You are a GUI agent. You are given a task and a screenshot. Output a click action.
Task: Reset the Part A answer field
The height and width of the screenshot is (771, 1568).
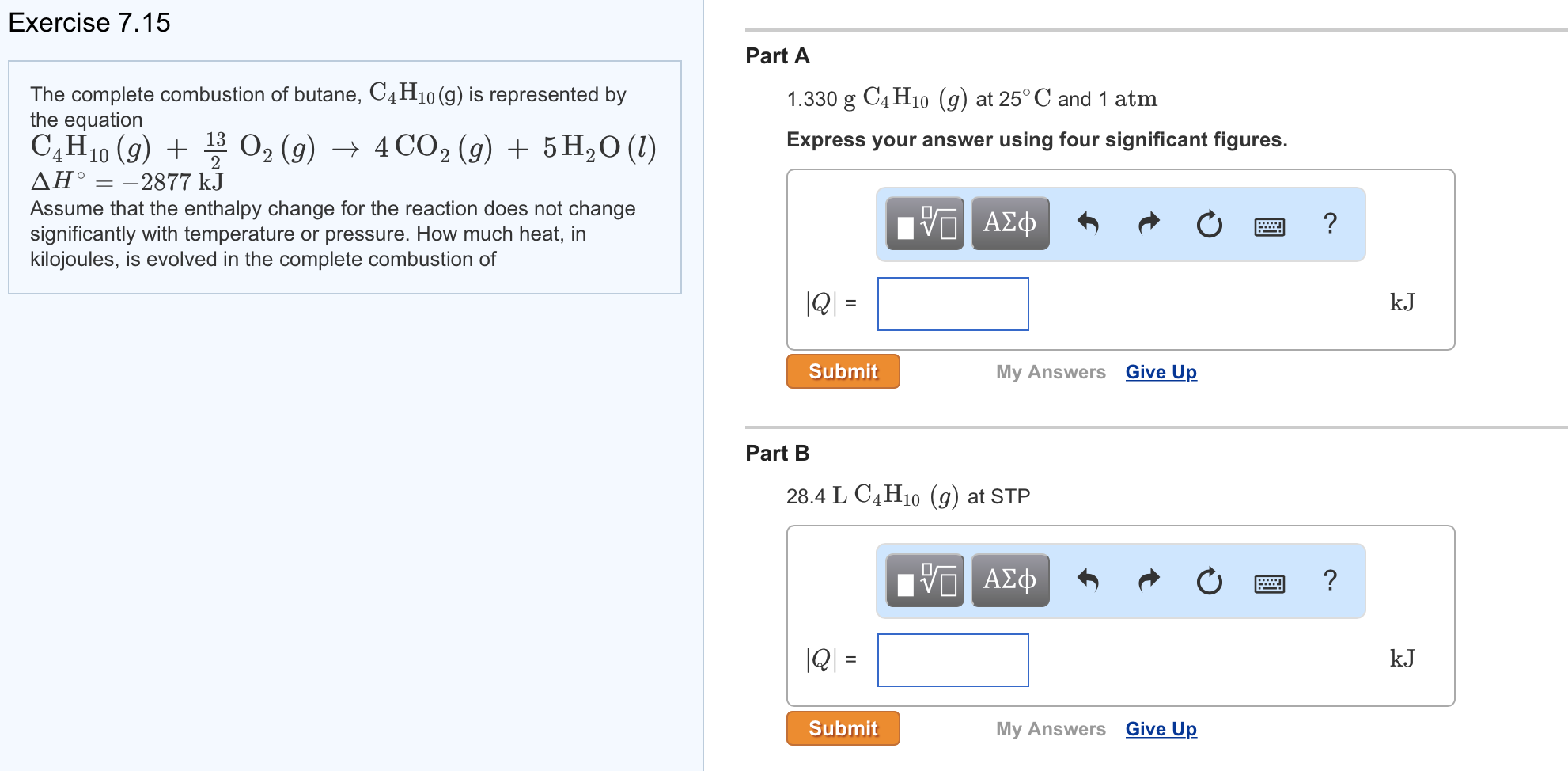1208,224
